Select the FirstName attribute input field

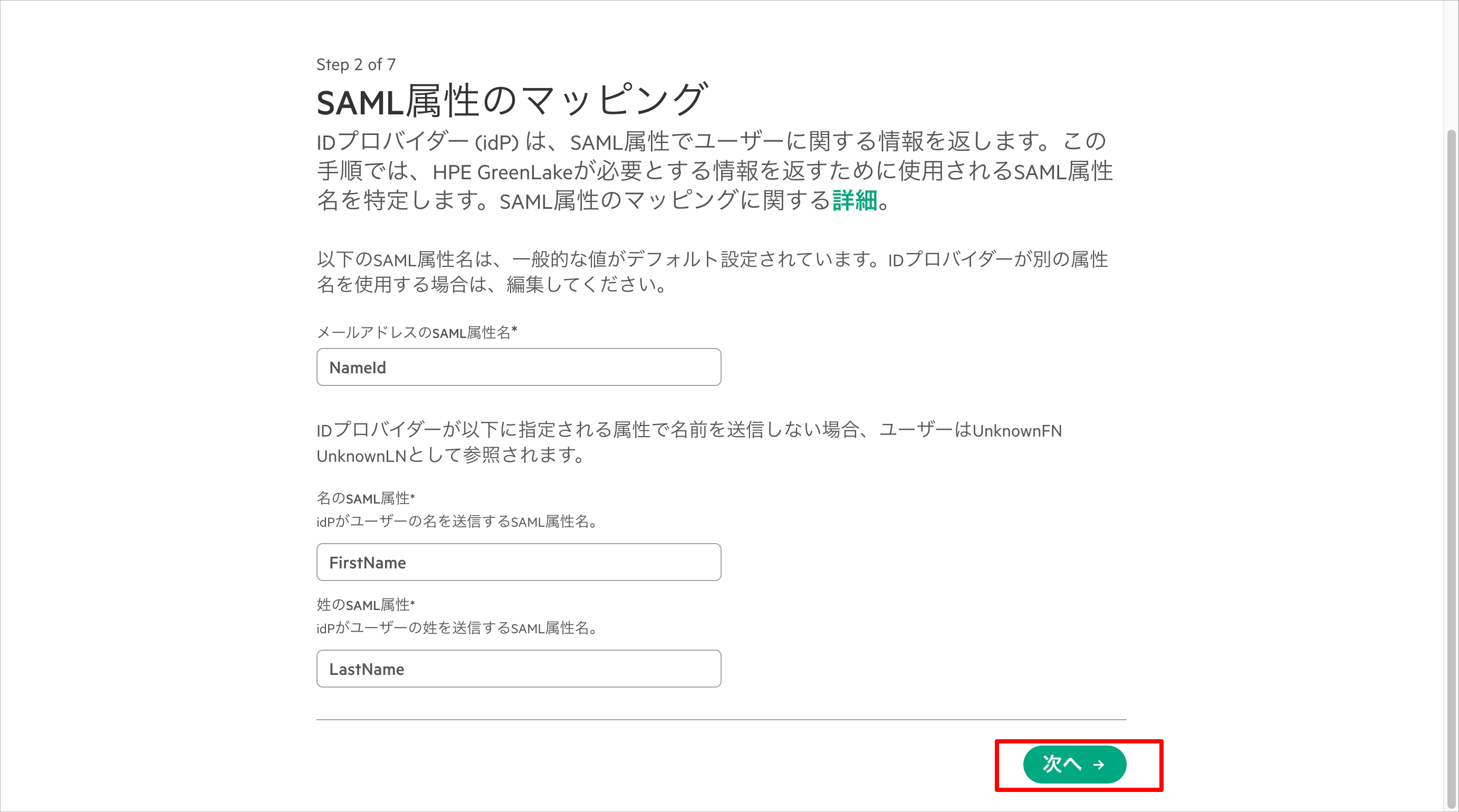[518, 562]
